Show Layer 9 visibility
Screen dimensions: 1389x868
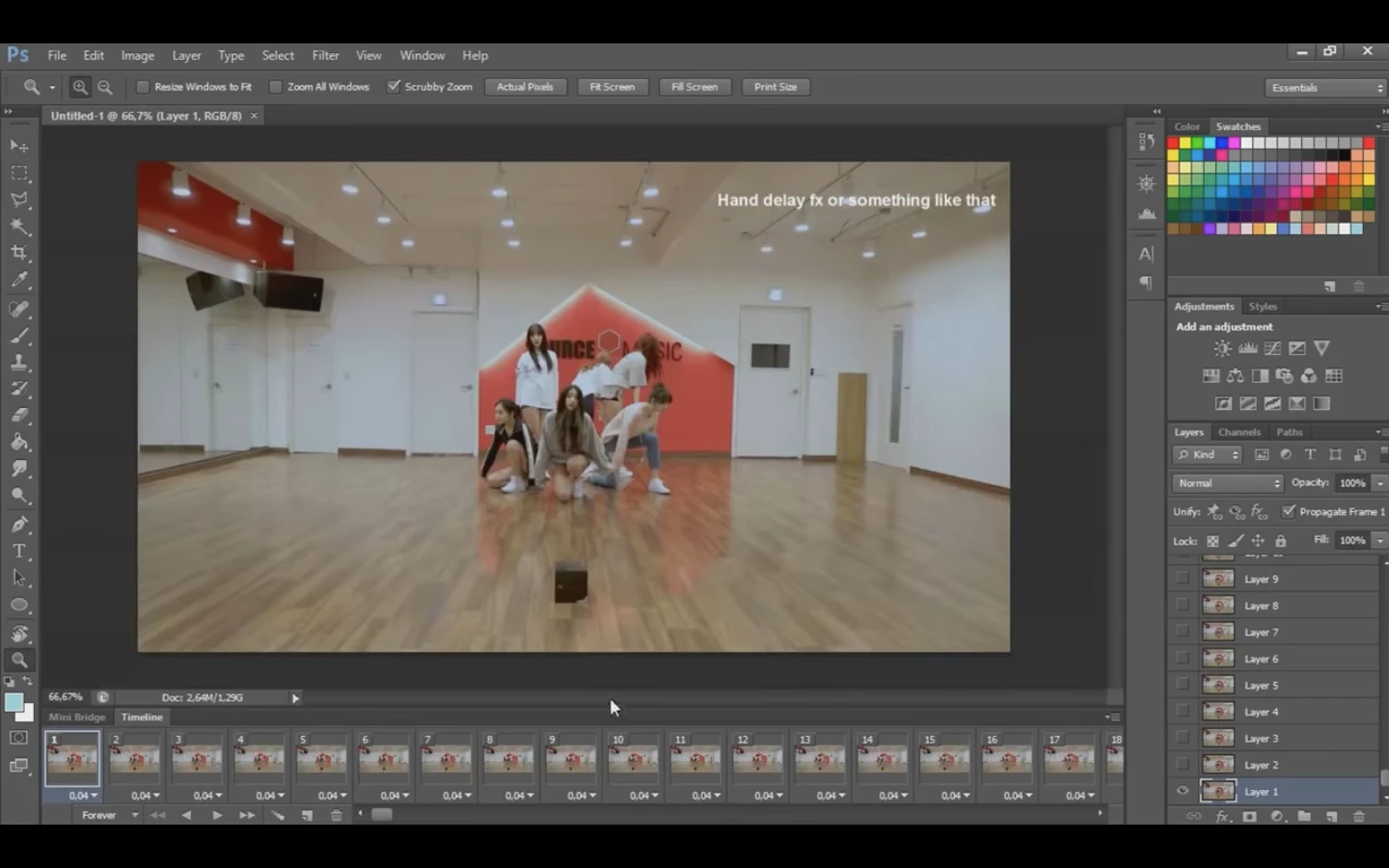1183,579
